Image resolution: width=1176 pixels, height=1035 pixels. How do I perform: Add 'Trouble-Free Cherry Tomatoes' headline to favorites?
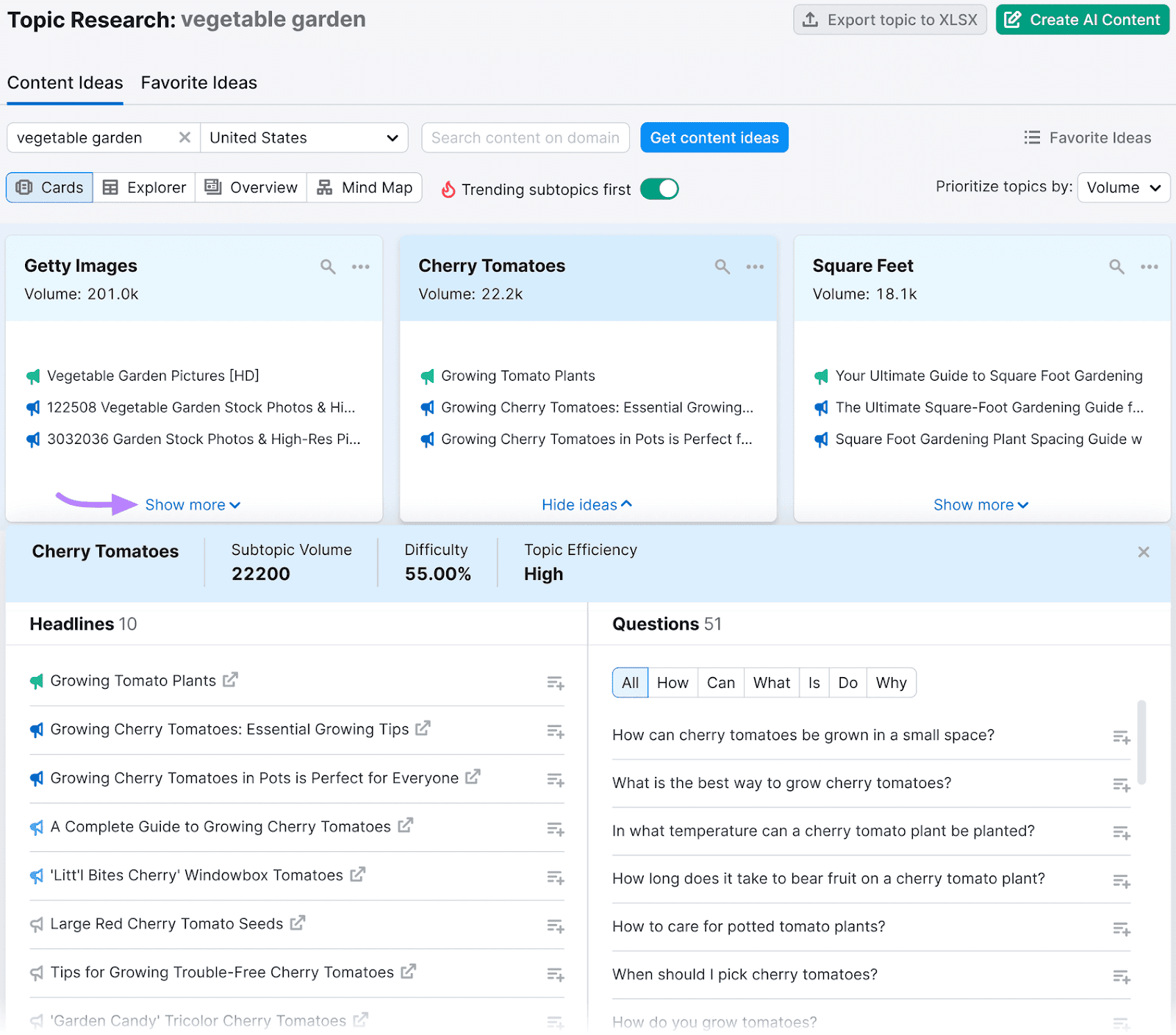click(x=556, y=975)
